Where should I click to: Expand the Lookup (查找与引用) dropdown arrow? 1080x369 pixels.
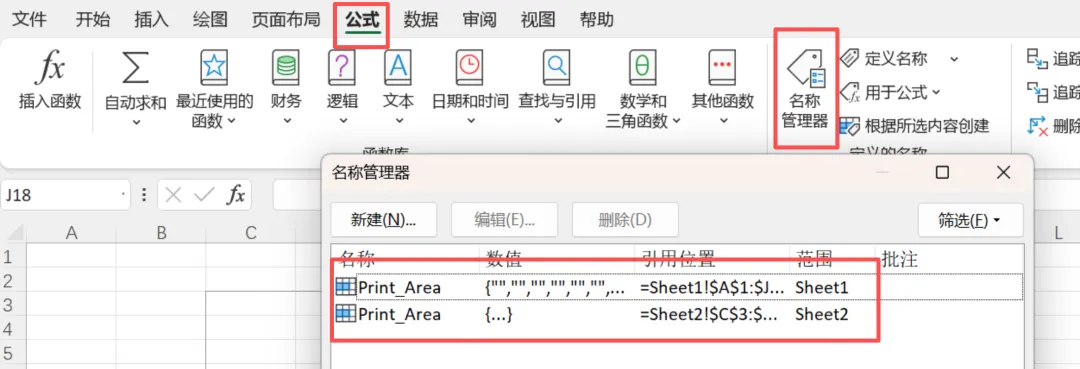click(x=557, y=121)
